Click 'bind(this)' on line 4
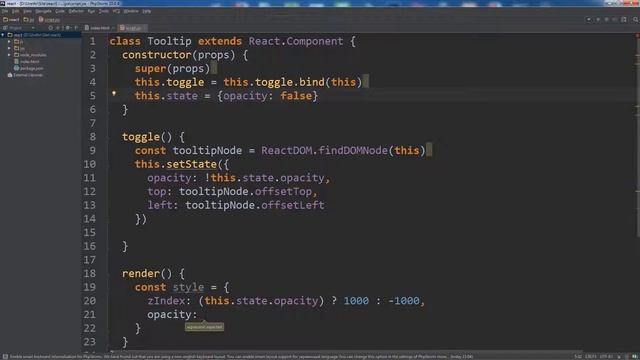The image size is (640, 360). tap(331, 82)
